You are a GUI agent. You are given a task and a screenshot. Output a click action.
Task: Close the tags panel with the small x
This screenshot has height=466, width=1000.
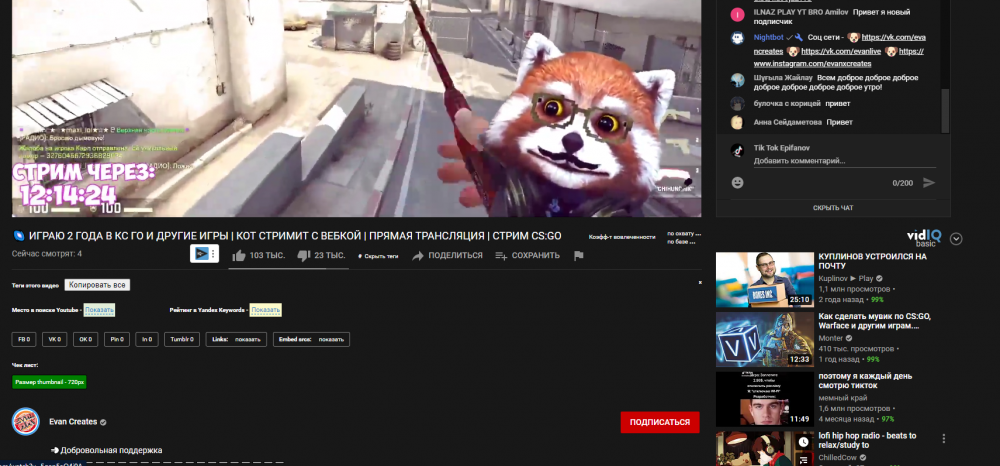[700, 282]
